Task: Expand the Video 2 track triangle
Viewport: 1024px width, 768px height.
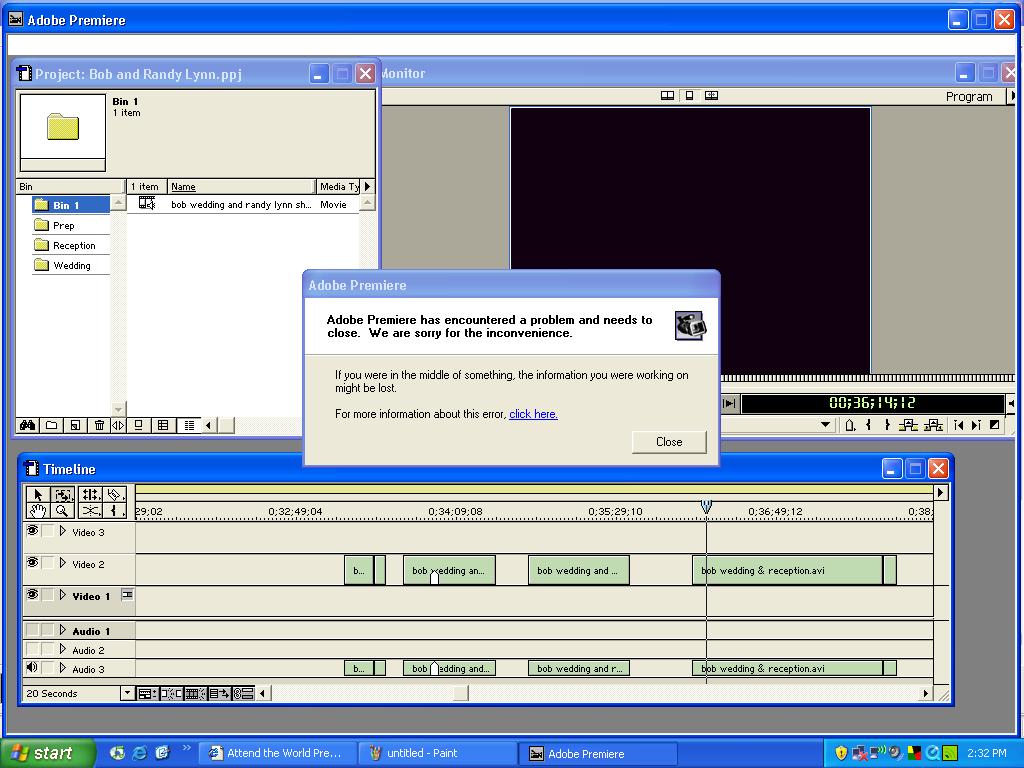Action: point(63,563)
